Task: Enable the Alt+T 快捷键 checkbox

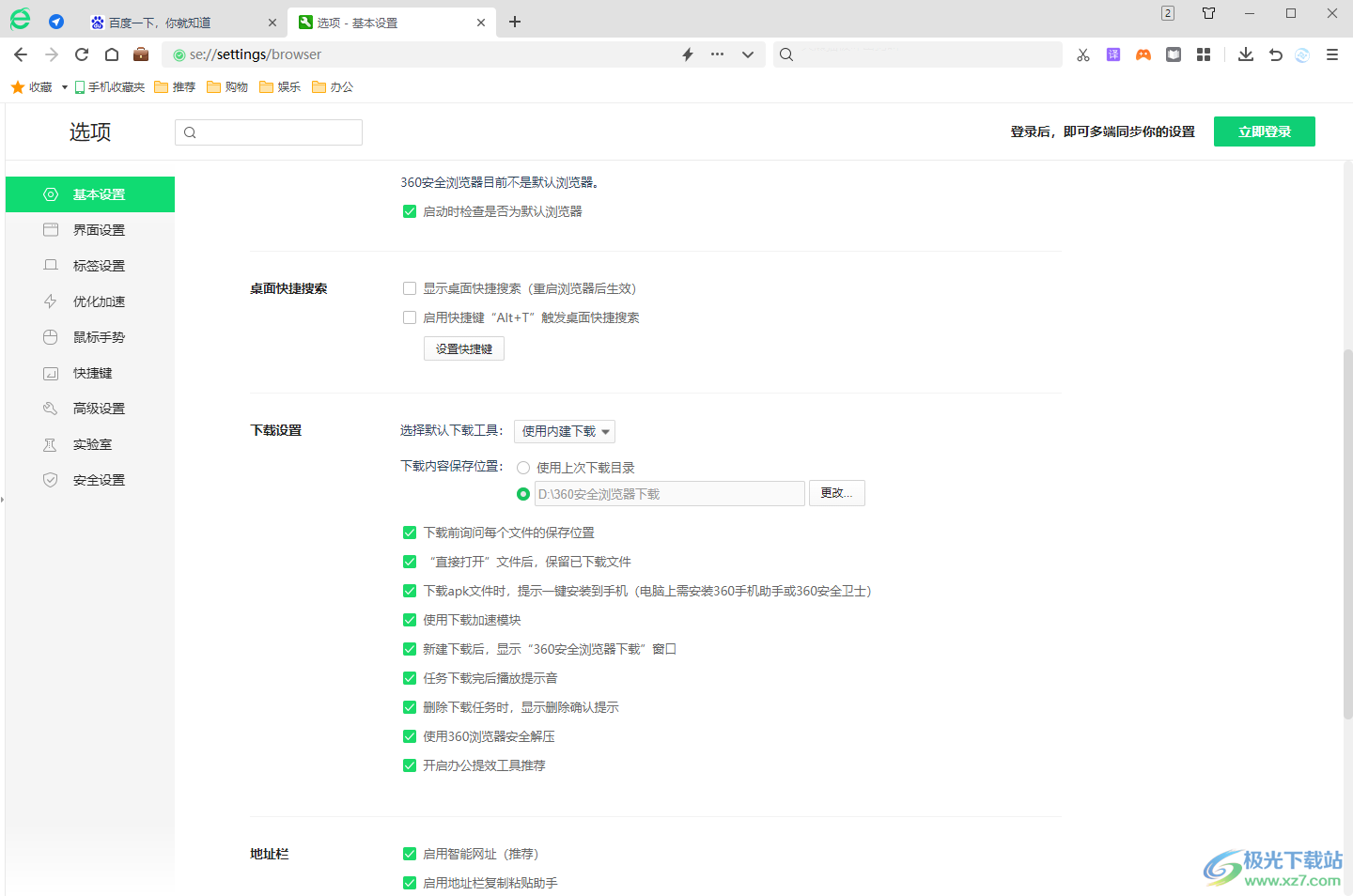Action: tap(410, 317)
